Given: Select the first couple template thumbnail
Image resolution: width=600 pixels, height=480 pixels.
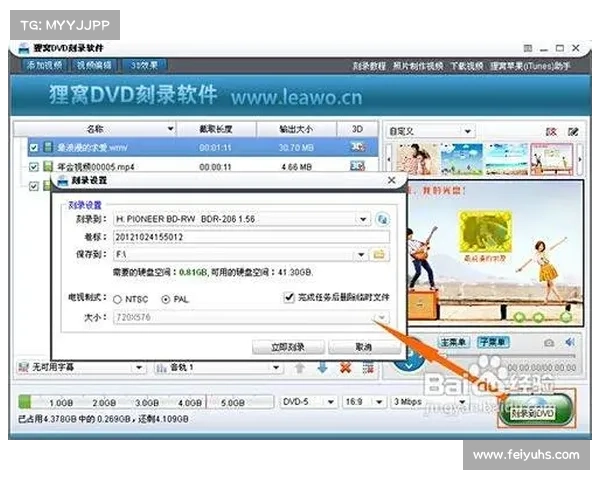Looking at the screenshot, I should coord(416,159).
